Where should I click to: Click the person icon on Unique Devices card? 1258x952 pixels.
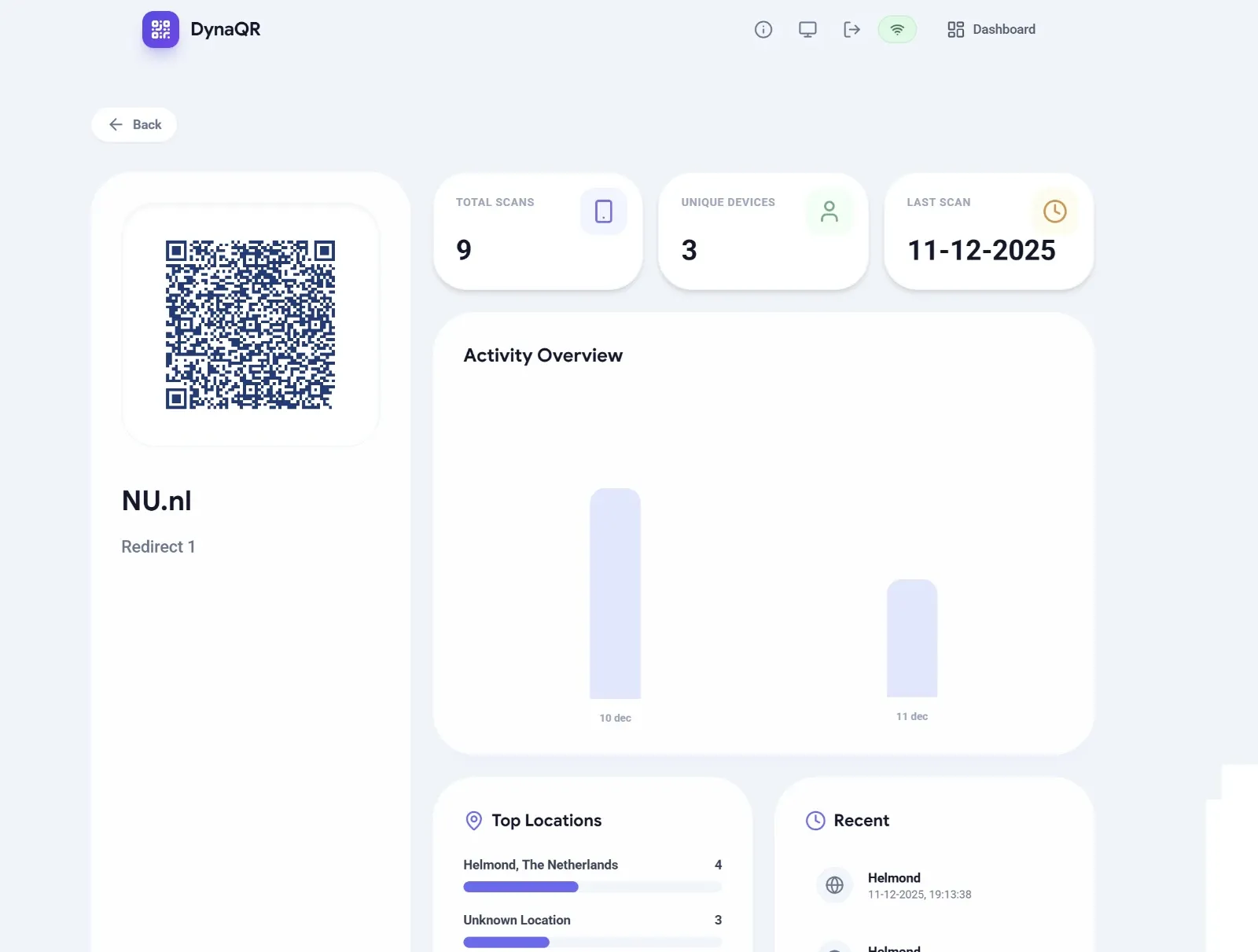tap(829, 211)
